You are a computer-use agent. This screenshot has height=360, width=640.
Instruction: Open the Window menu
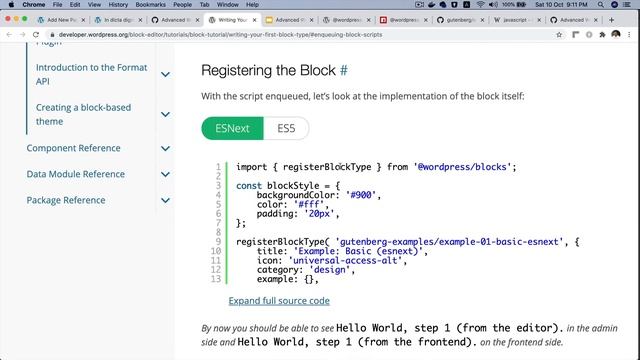228,4
